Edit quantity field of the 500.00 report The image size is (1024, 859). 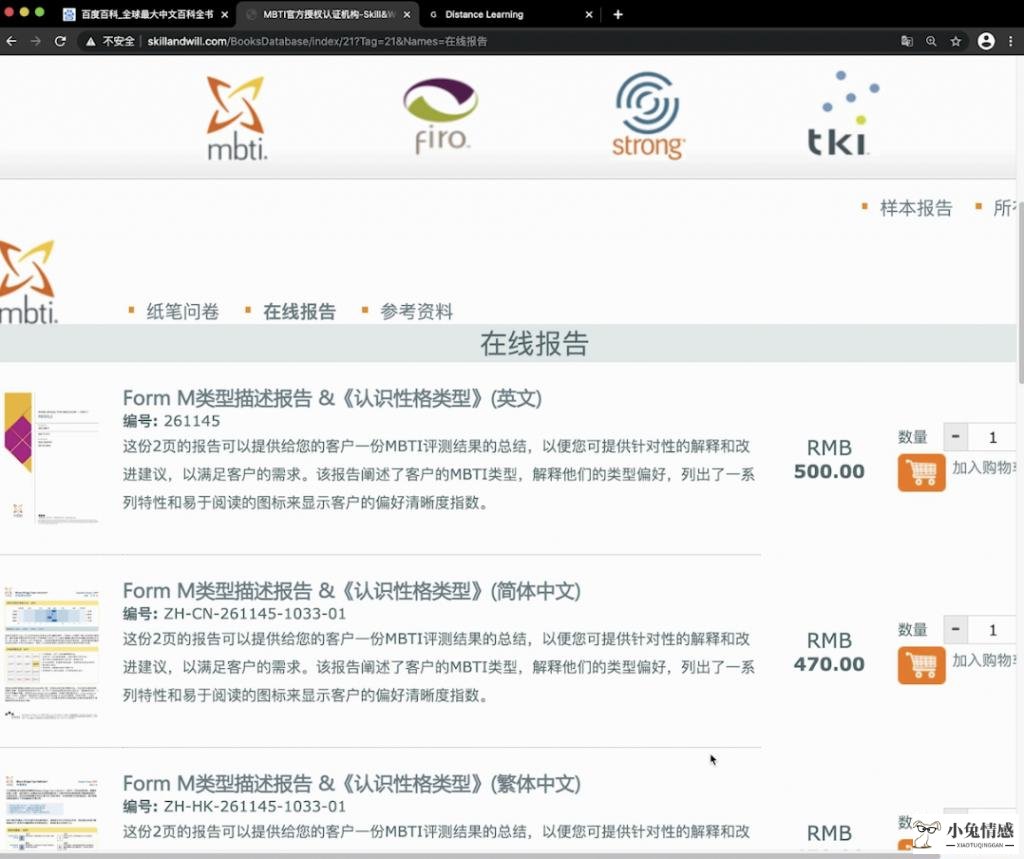click(x=992, y=437)
